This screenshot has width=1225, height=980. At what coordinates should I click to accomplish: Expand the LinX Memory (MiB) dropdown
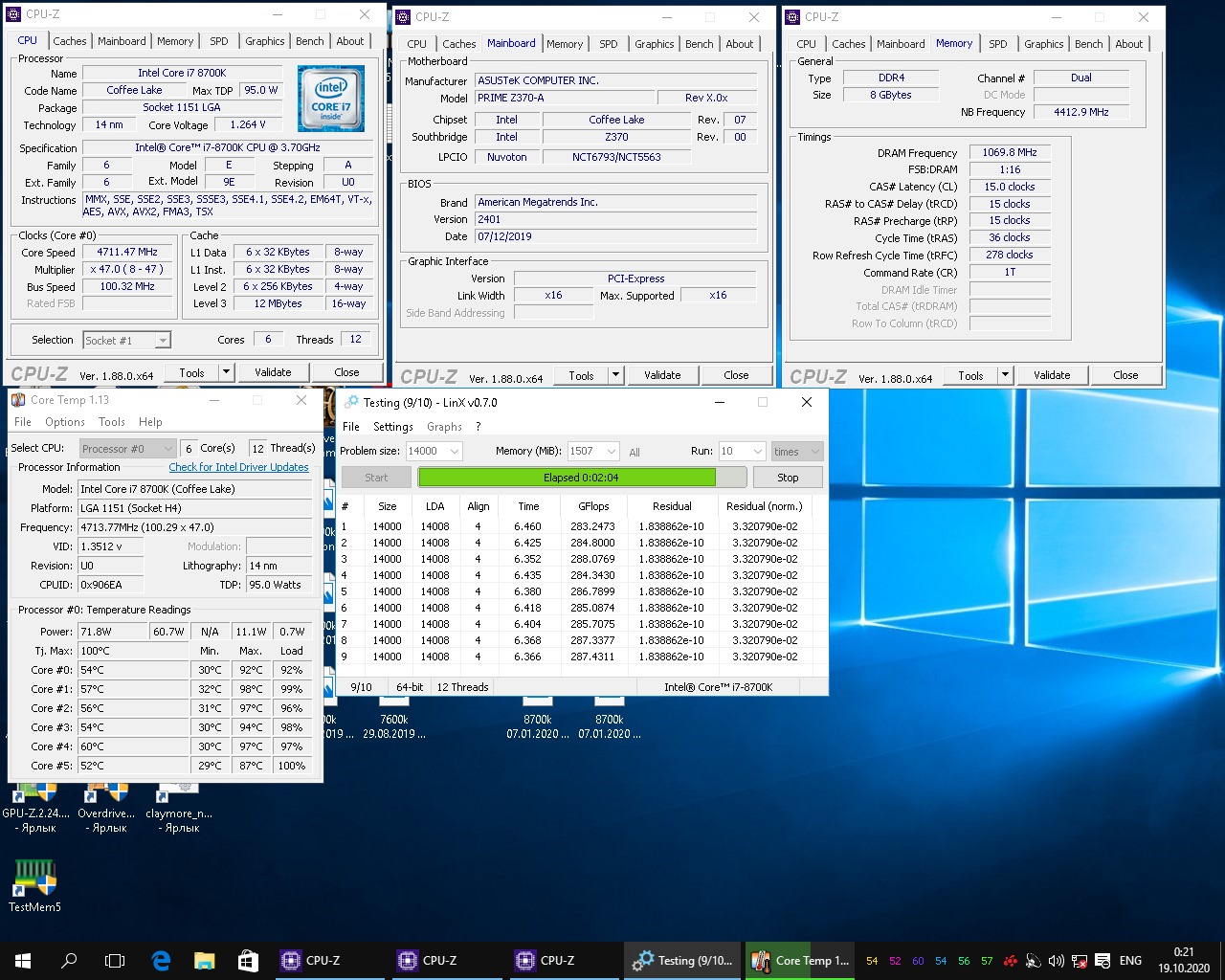[611, 452]
